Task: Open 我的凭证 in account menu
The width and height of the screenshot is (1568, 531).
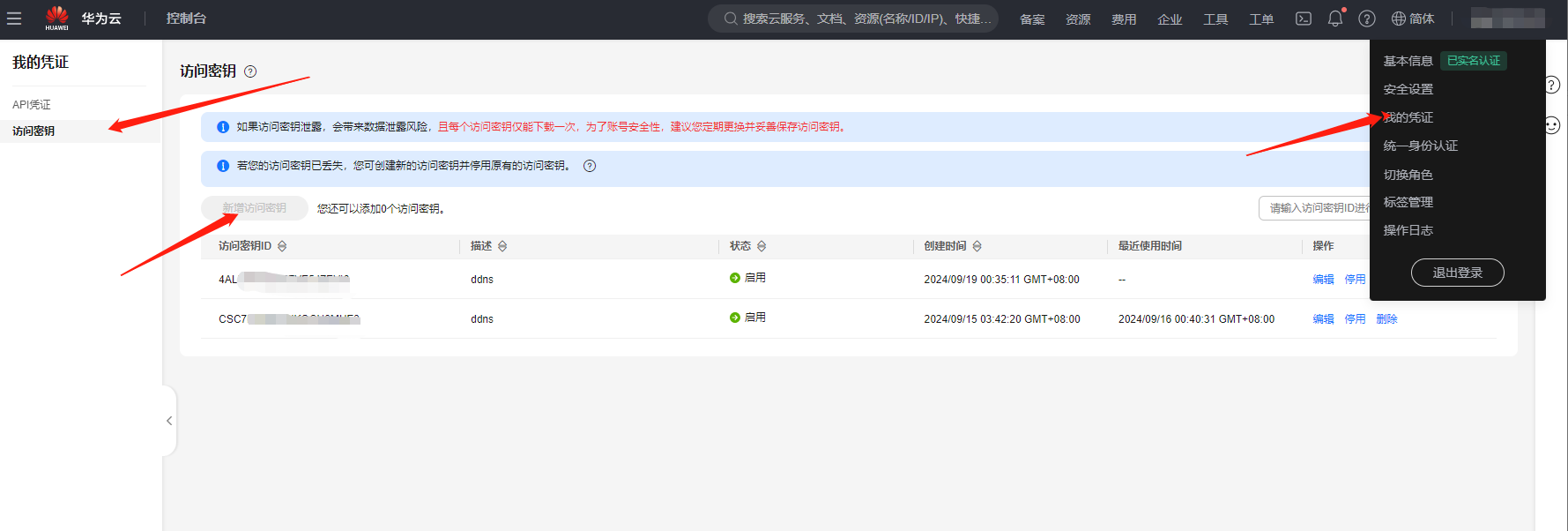Action: tap(1408, 117)
